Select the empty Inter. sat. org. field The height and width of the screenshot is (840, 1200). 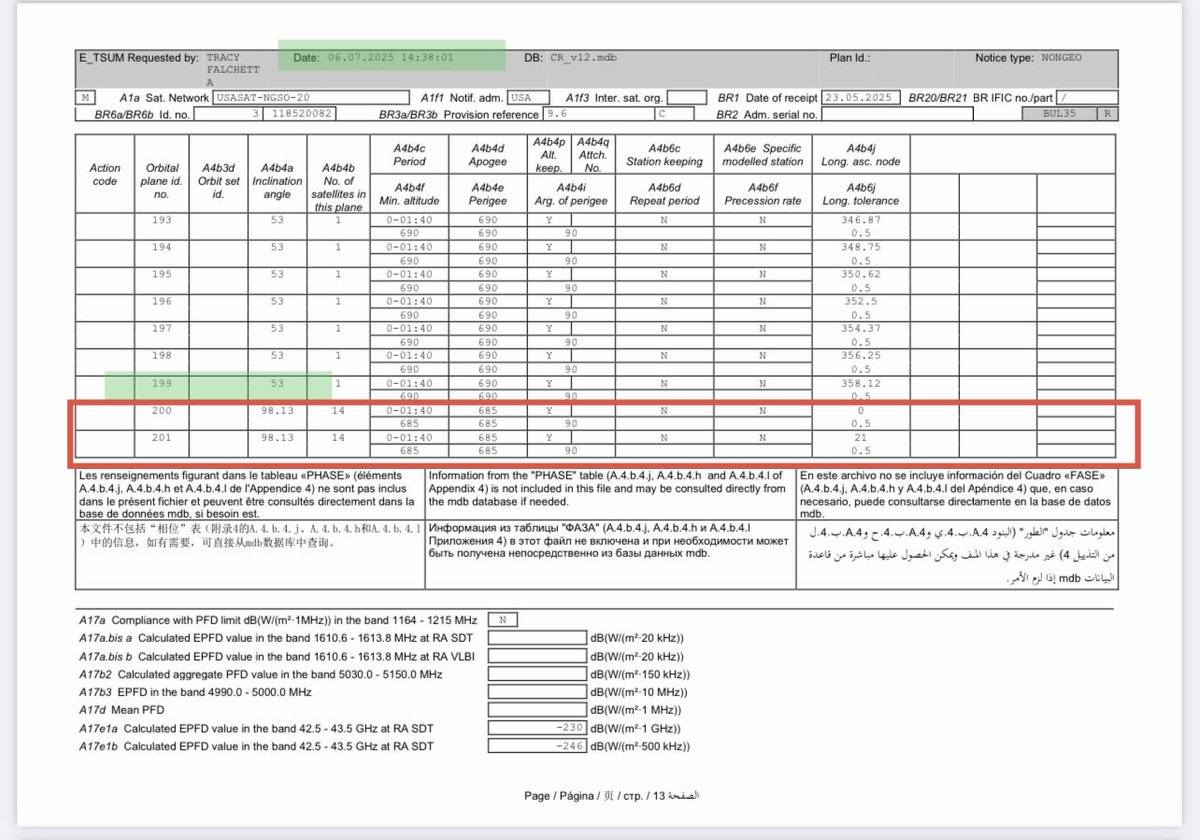click(x=685, y=98)
